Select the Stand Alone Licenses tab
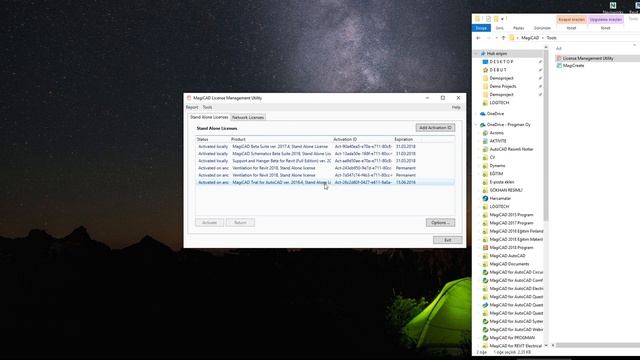 pos(209,117)
